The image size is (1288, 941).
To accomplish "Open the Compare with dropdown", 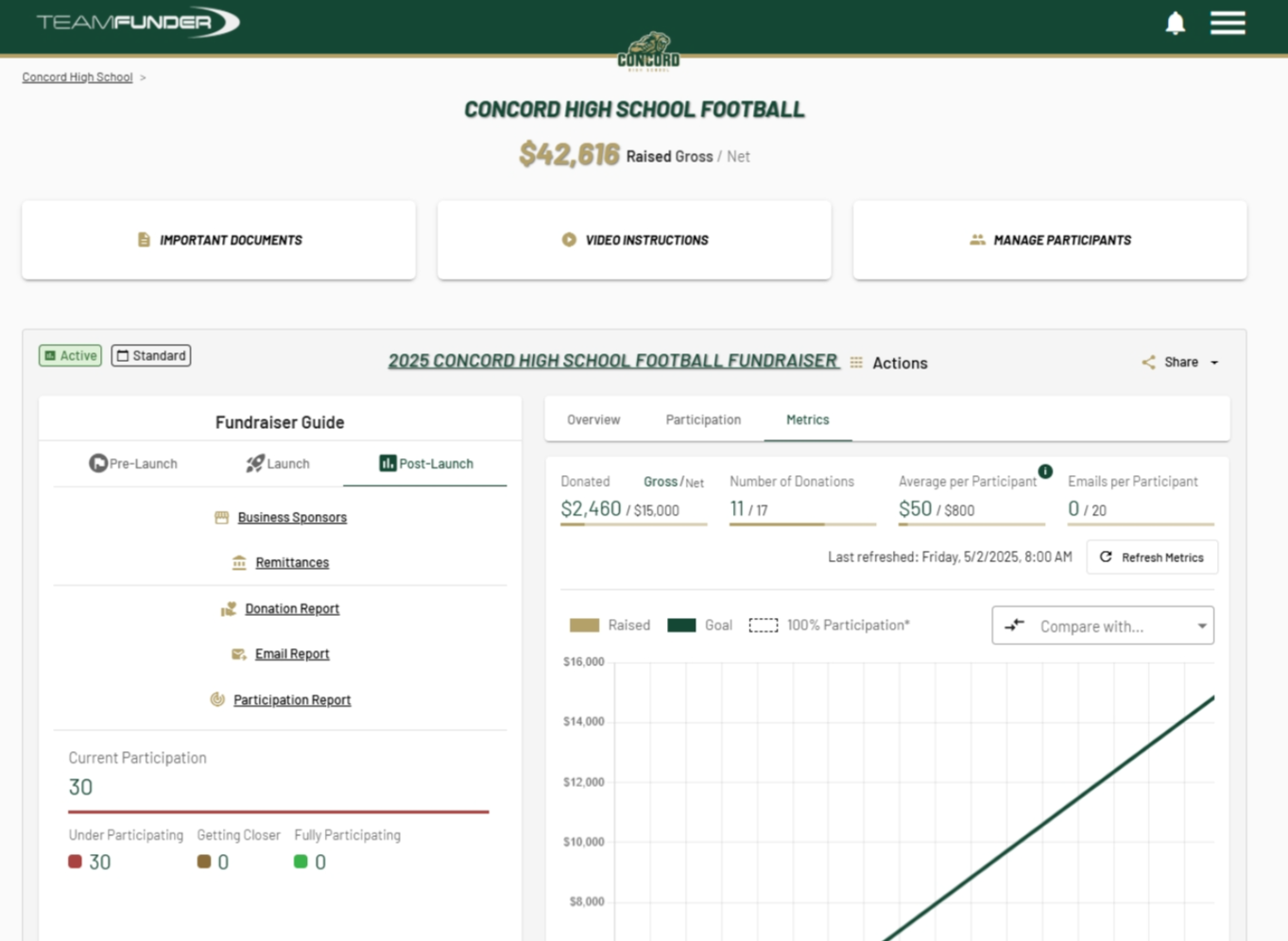I will point(1103,625).
